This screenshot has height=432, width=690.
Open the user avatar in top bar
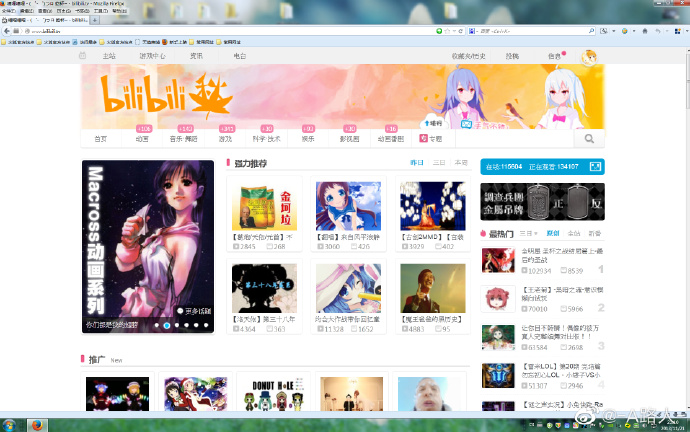click(x=589, y=57)
